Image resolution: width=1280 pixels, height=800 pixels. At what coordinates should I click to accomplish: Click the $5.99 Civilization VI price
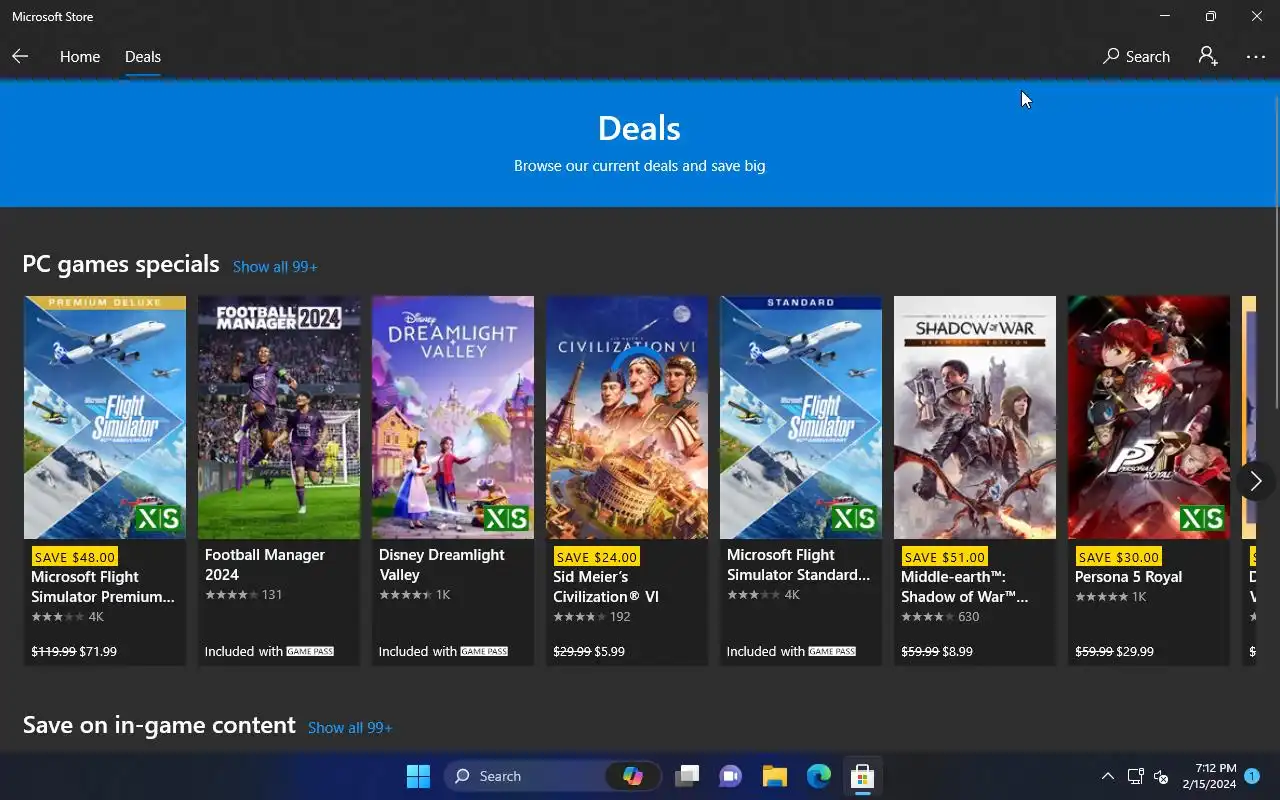(x=609, y=652)
